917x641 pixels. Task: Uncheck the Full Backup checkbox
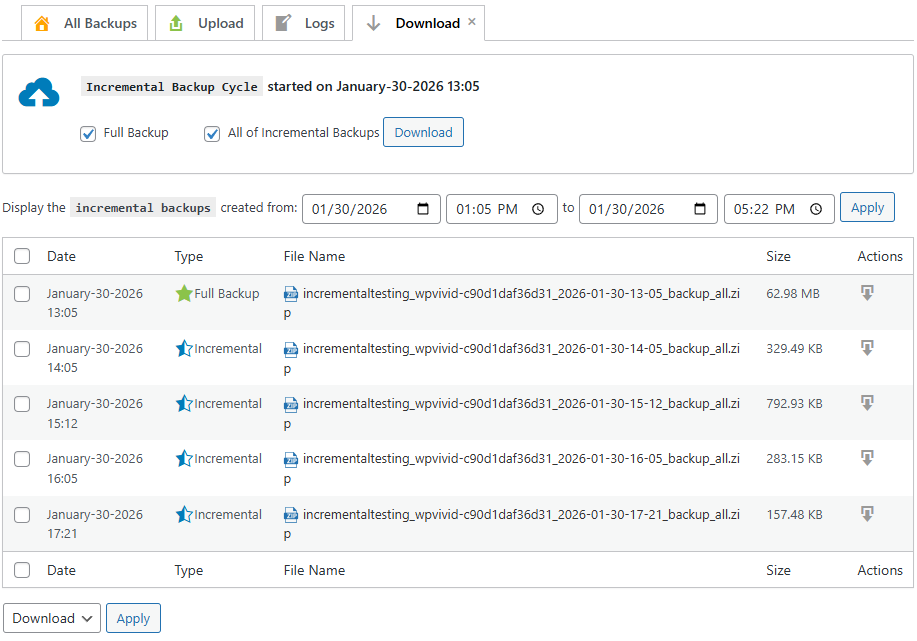(88, 133)
